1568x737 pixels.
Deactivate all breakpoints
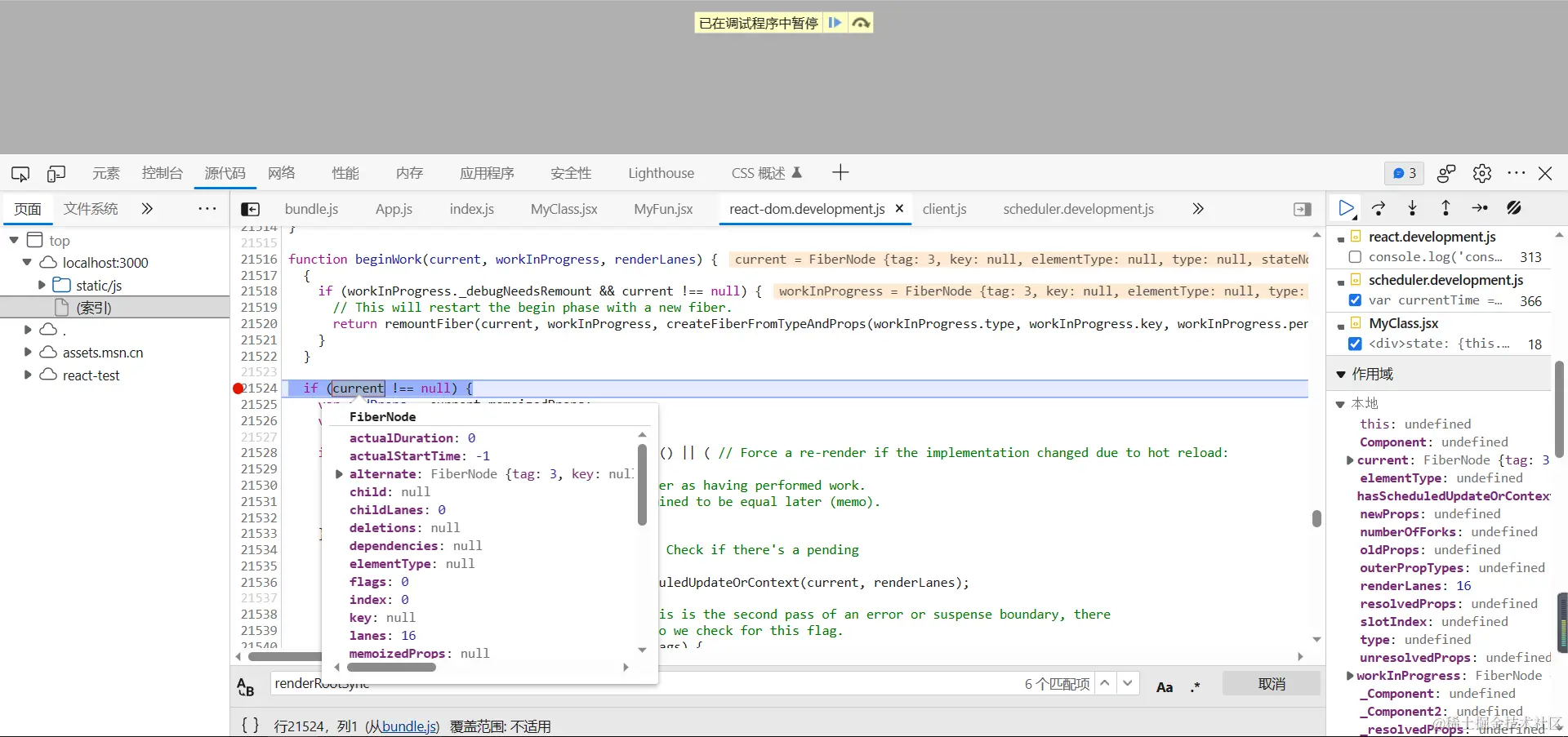(x=1514, y=208)
